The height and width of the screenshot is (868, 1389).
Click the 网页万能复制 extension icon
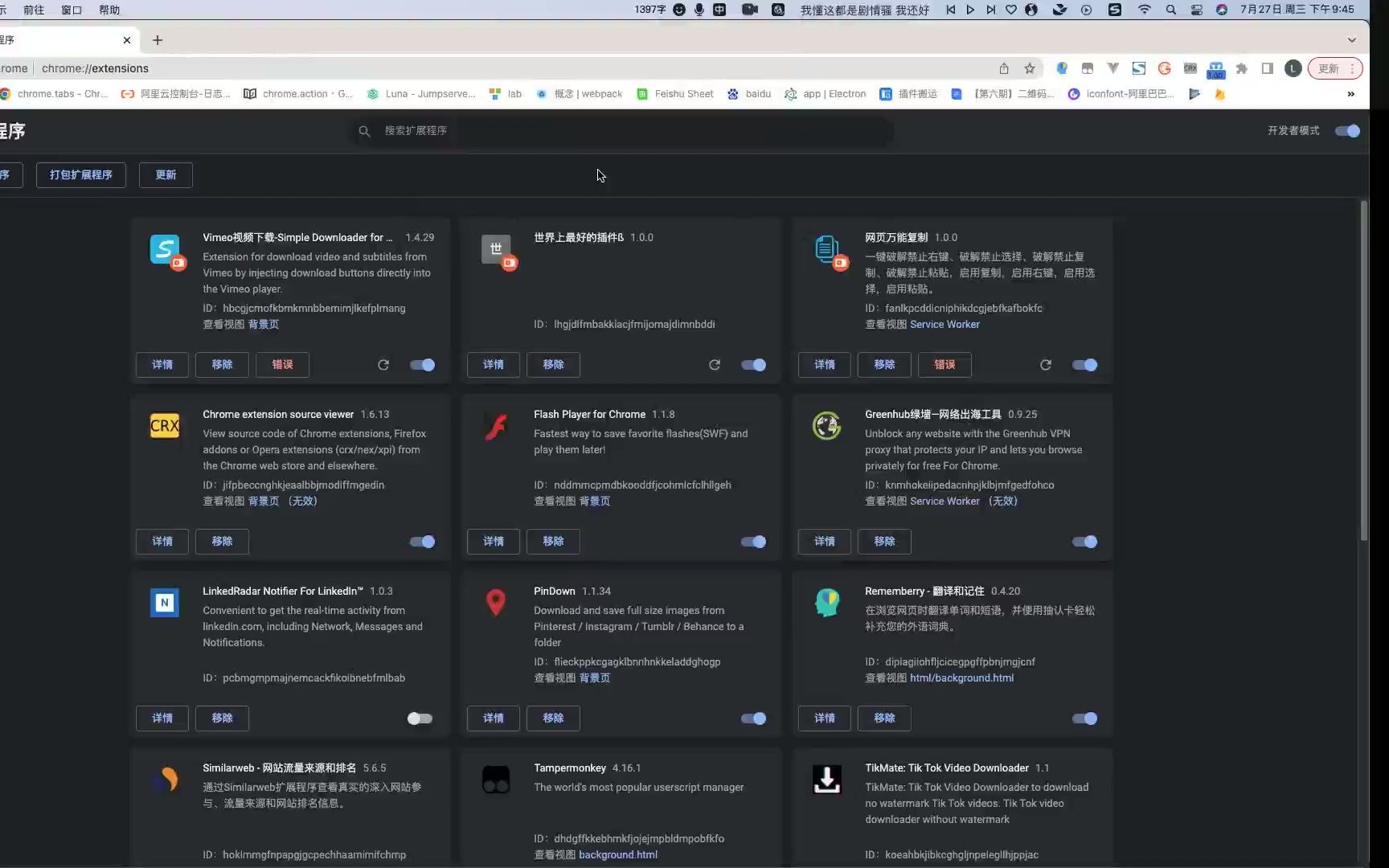(827, 249)
